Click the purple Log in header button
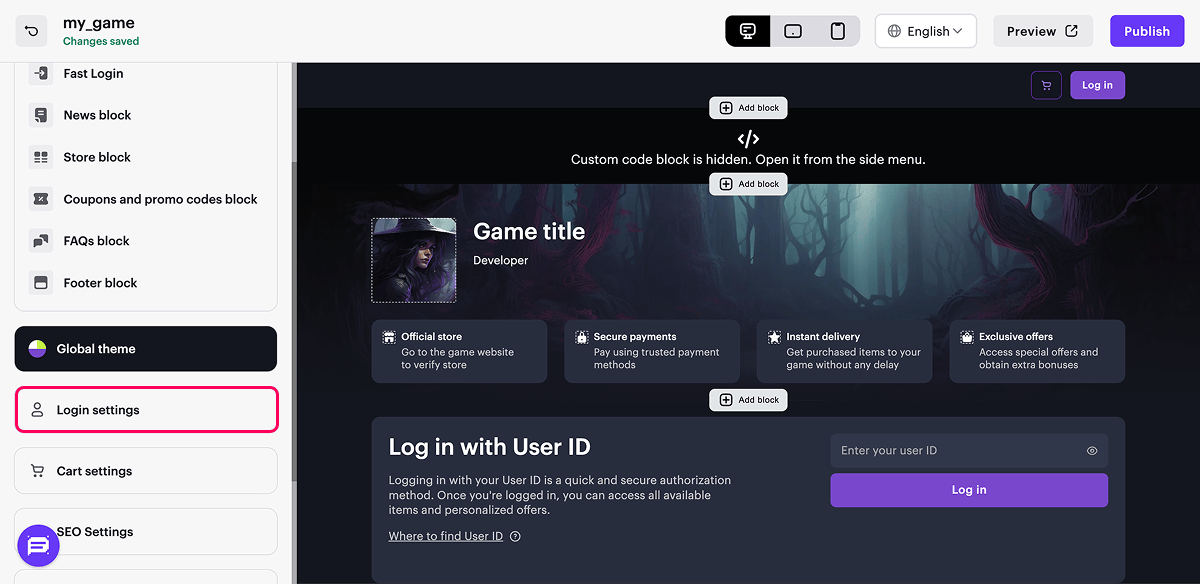The image size is (1200, 584). pos(1097,85)
